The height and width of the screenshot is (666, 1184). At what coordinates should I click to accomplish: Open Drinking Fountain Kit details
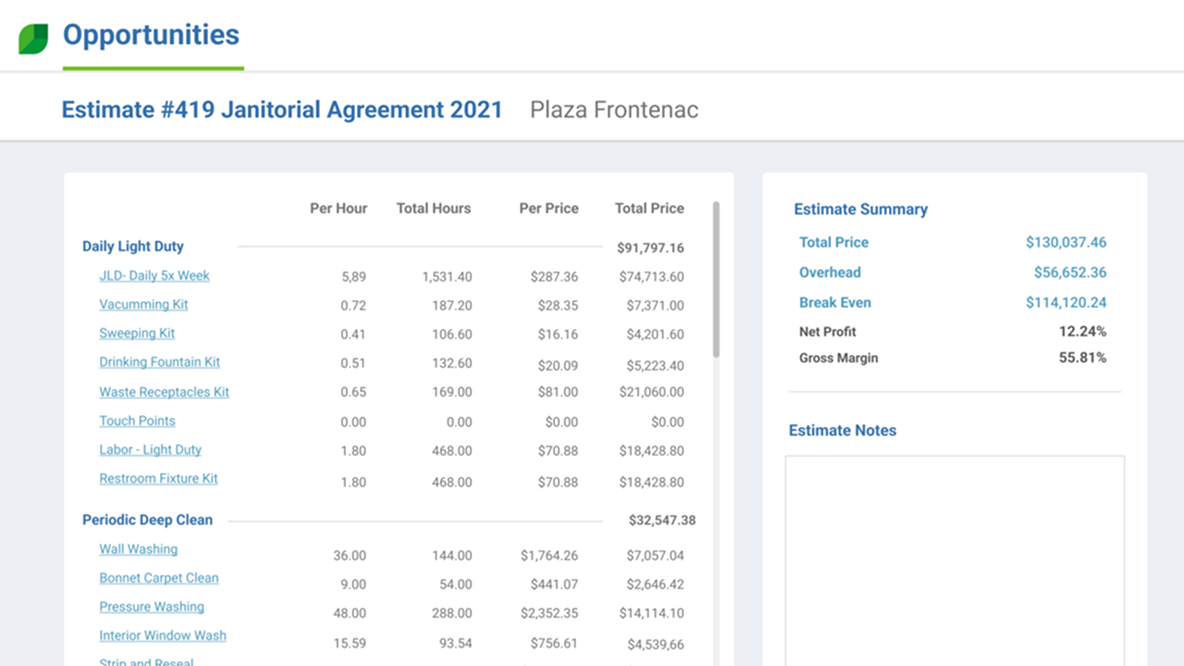point(159,363)
